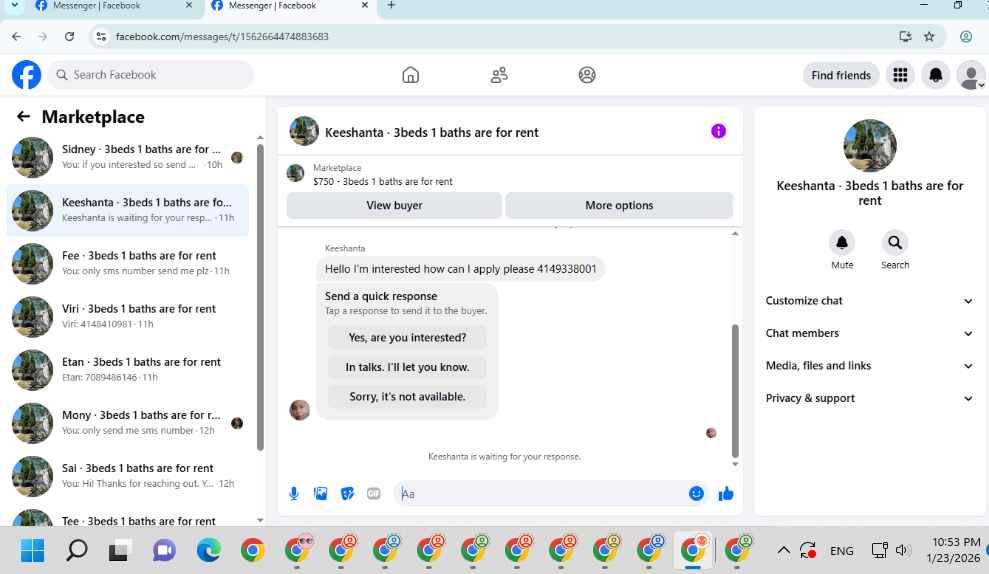Go back from Marketplace chats

coord(23,117)
